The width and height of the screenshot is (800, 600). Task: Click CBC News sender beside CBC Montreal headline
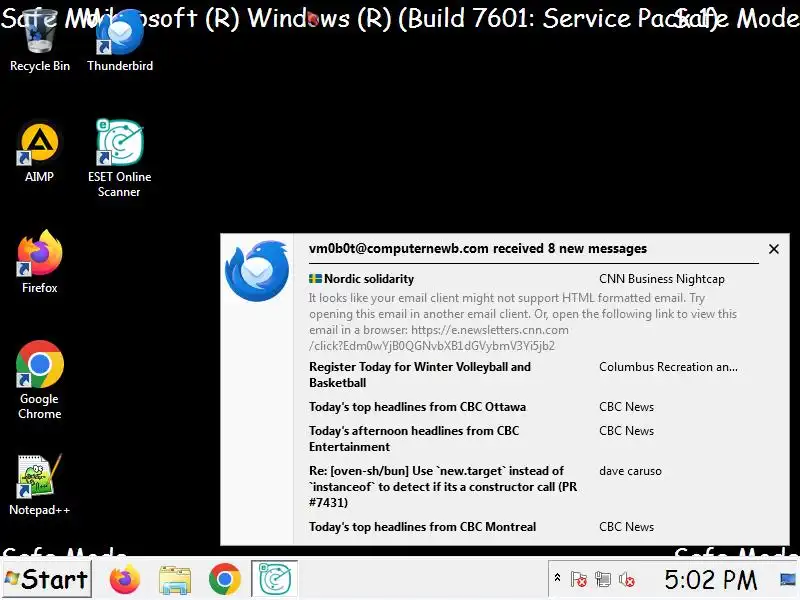[627, 527]
